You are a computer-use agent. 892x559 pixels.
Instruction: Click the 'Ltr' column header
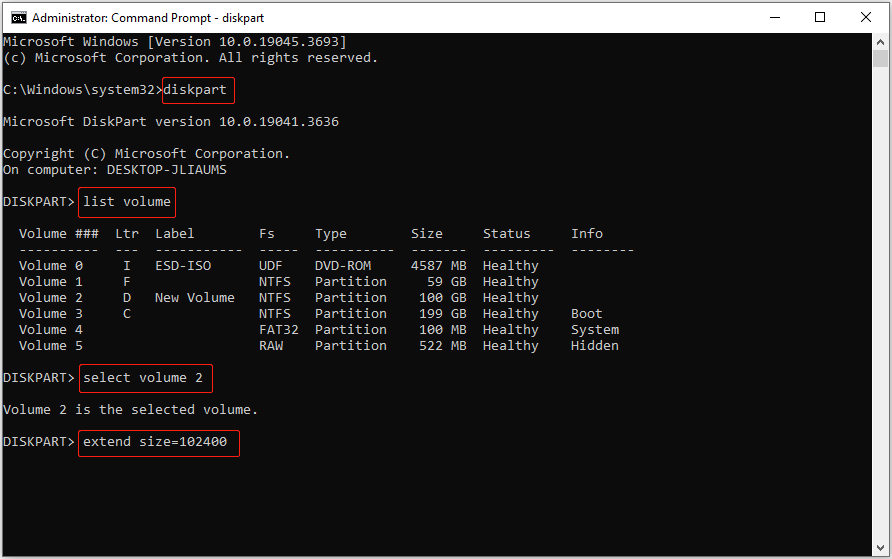tap(127, 234)
